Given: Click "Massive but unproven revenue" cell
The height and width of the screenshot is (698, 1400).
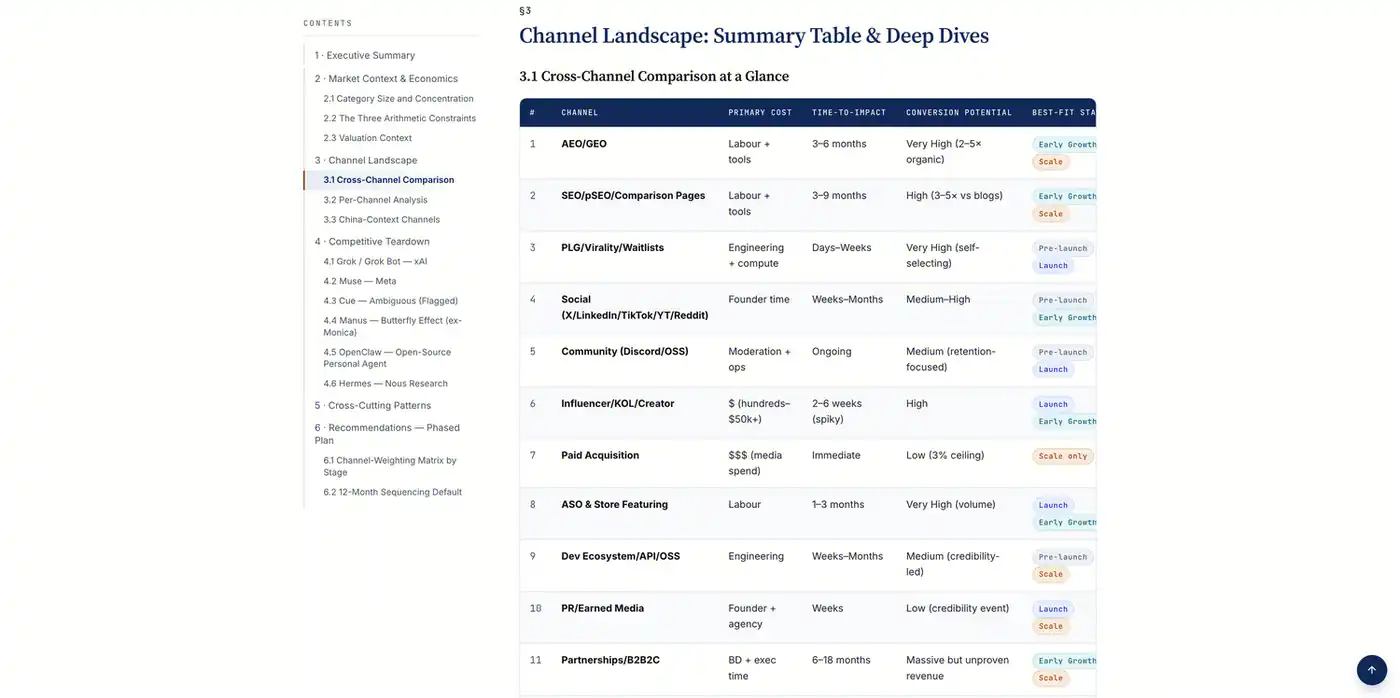Looking at the screenshot, I should (x=958, y=668).
